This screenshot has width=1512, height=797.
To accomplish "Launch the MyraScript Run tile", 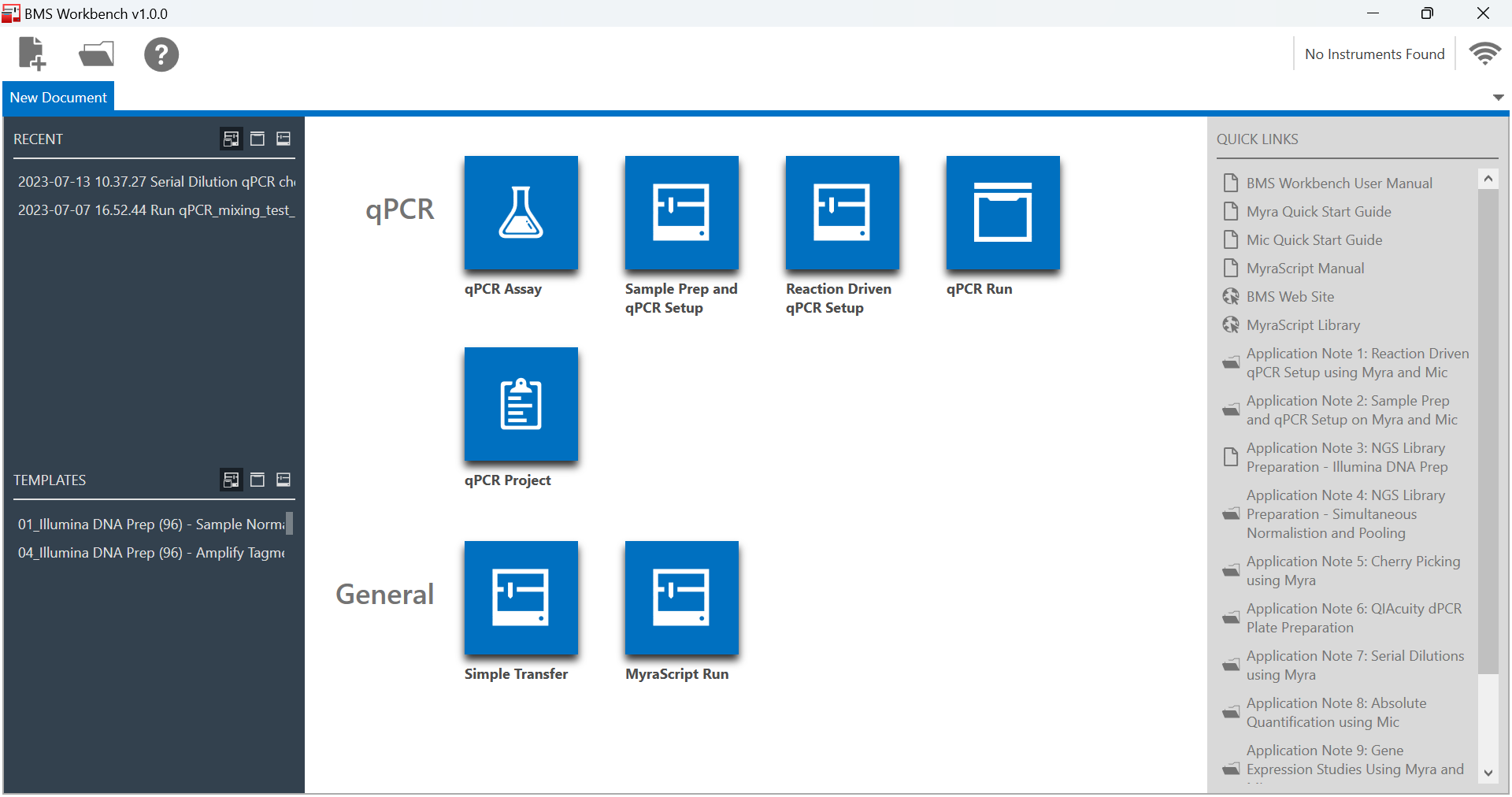I will [682, 598].
